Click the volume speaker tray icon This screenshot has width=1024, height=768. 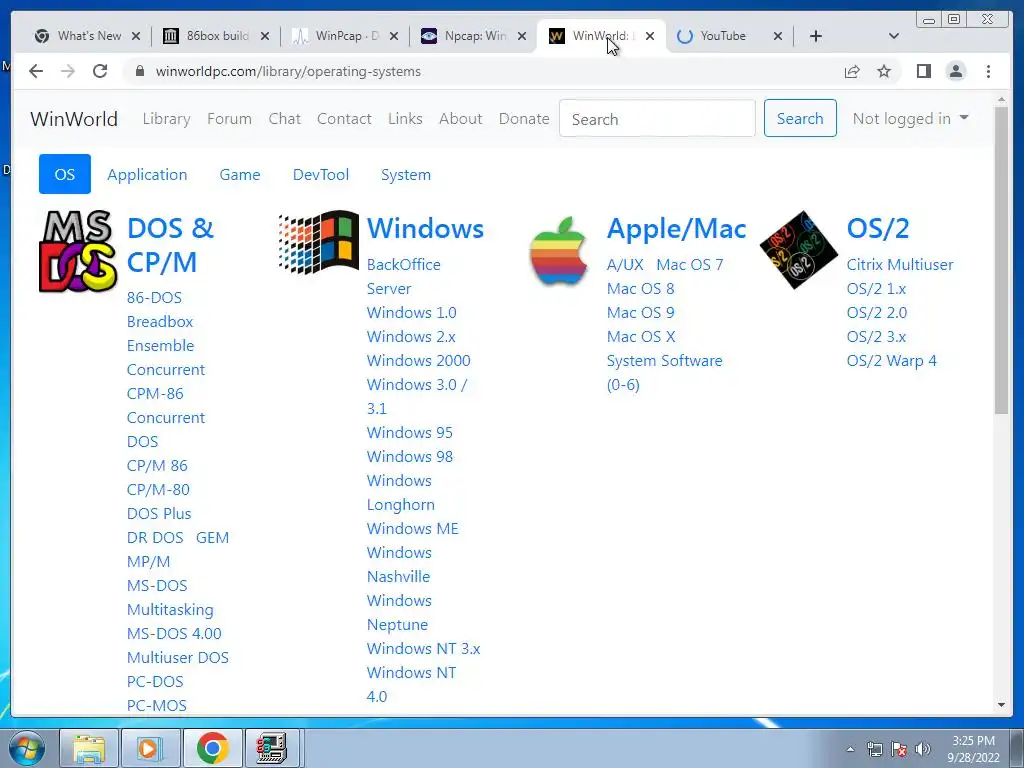923,749
